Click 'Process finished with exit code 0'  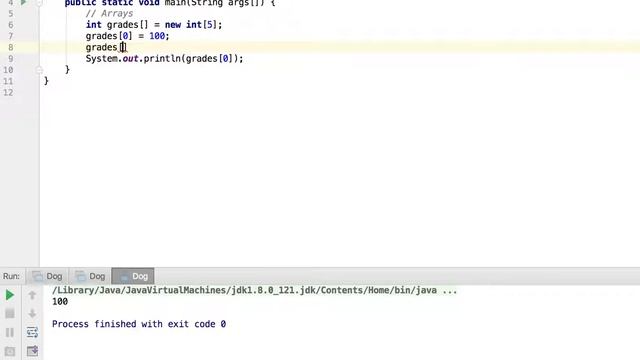(x=139, y=324)
